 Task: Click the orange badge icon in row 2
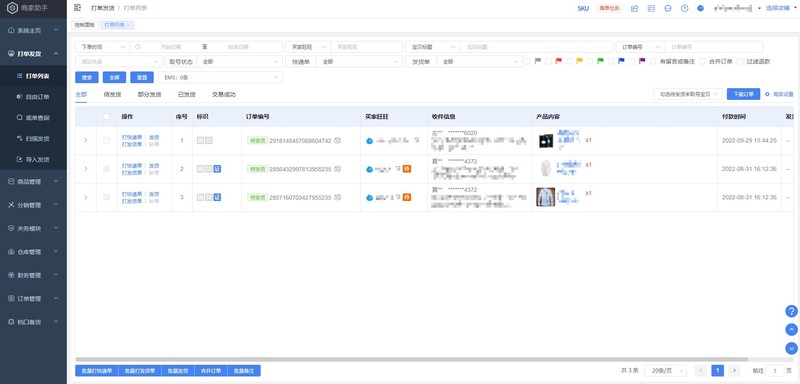point(407,169)
